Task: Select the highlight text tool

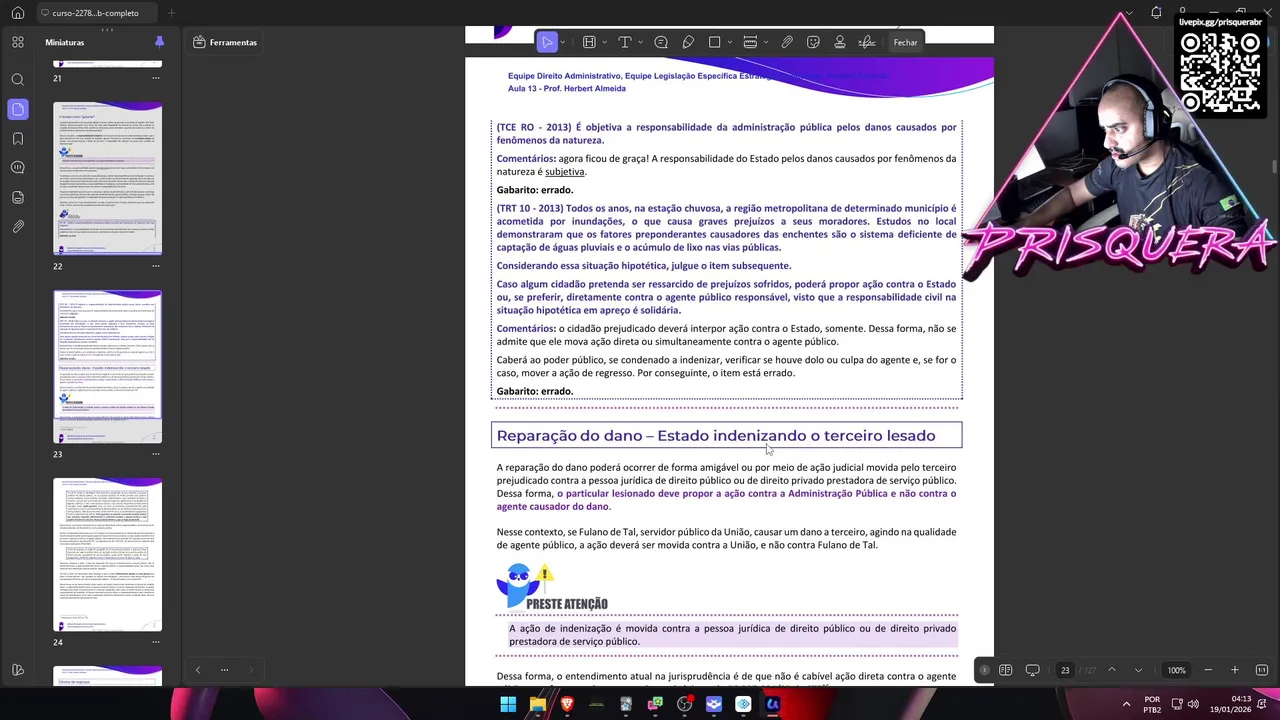Action: [x=589, y=42]
